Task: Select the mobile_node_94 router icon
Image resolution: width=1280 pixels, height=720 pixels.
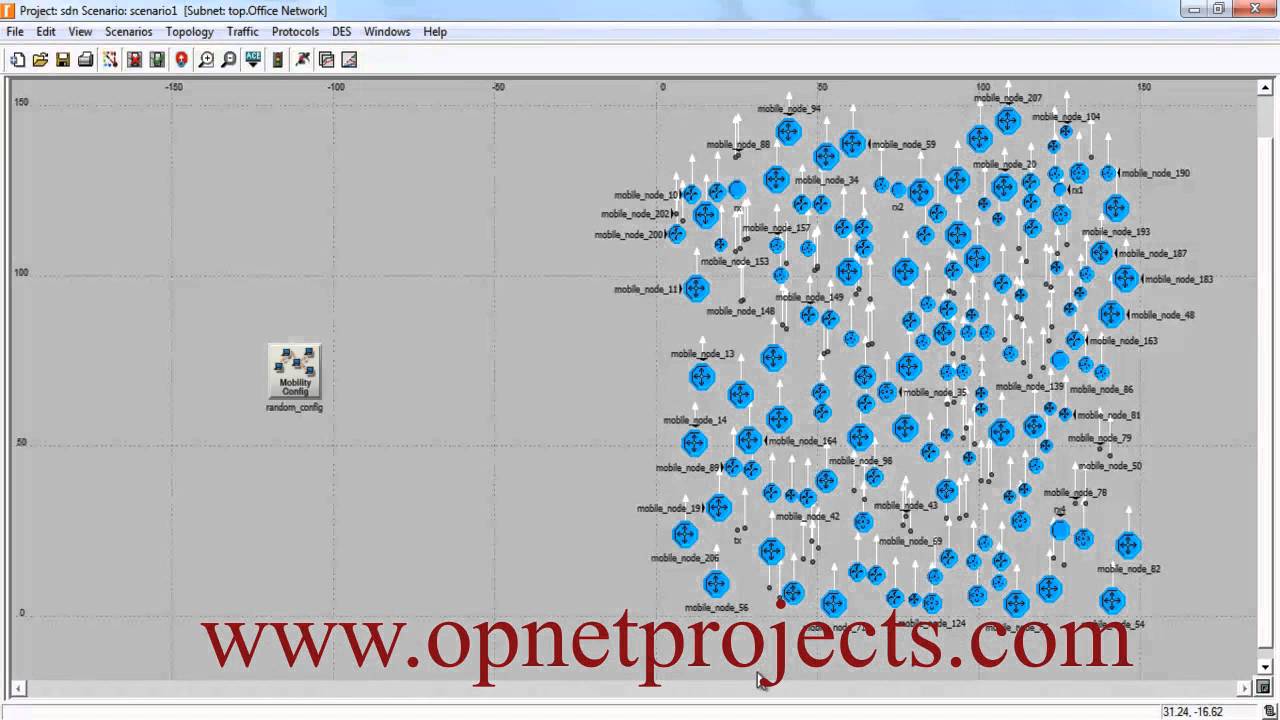Action: click(789, 131)
